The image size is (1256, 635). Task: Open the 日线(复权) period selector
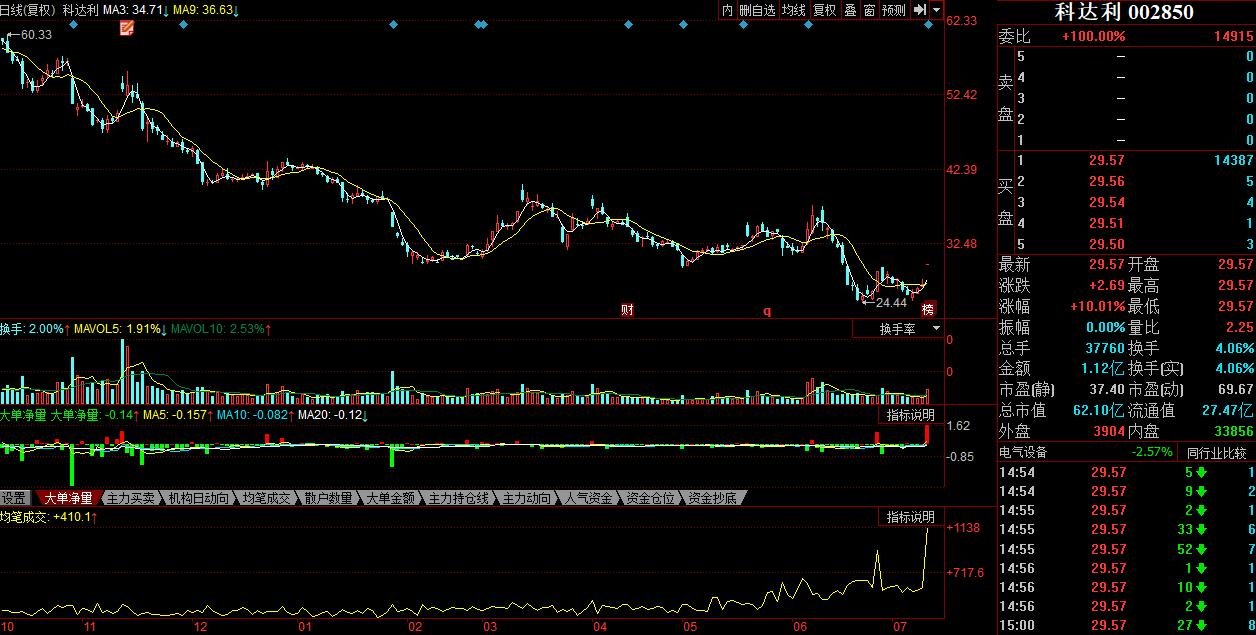click(x=28, y=9)
